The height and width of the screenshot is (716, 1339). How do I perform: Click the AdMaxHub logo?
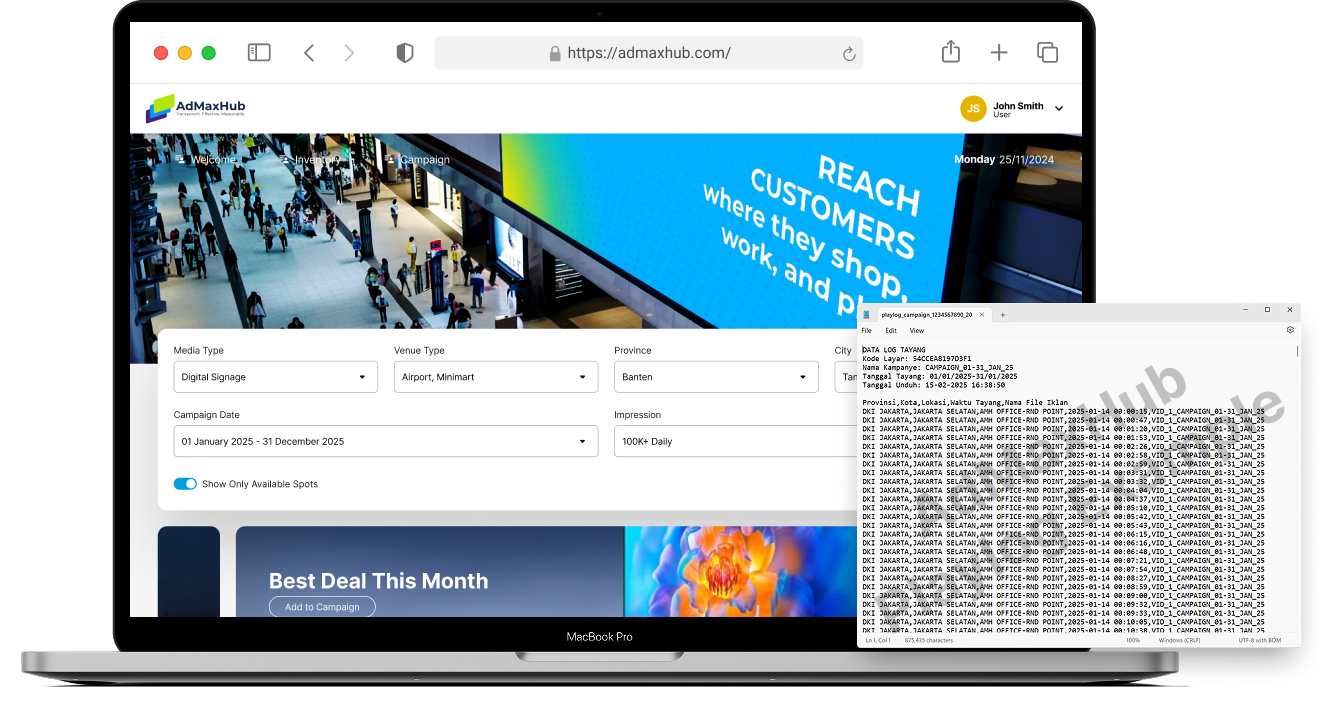point(195,108)
